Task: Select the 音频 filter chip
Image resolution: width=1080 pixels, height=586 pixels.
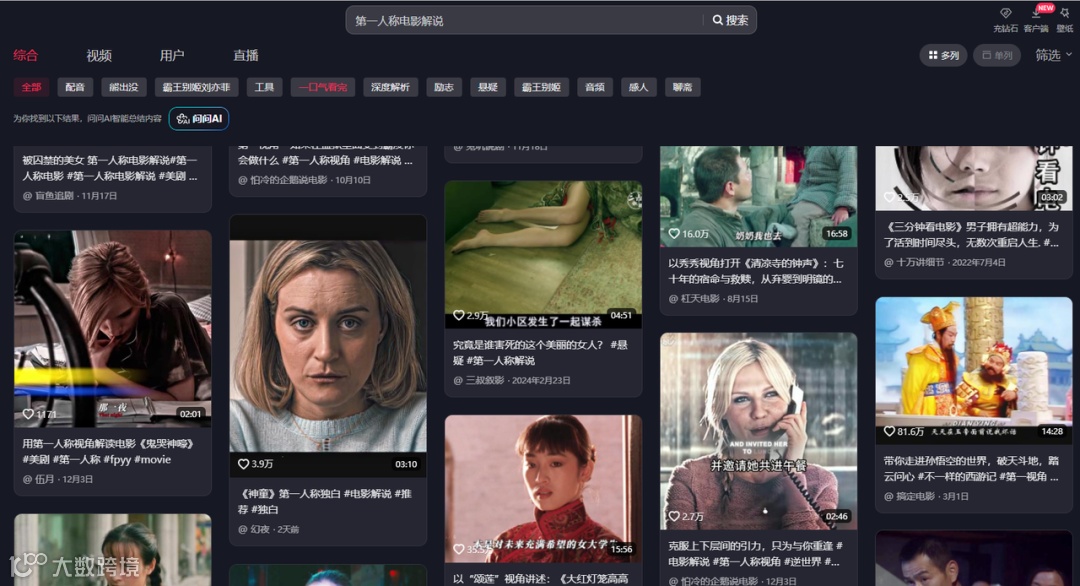Action: pyautogui.click(x=595, y=87)
